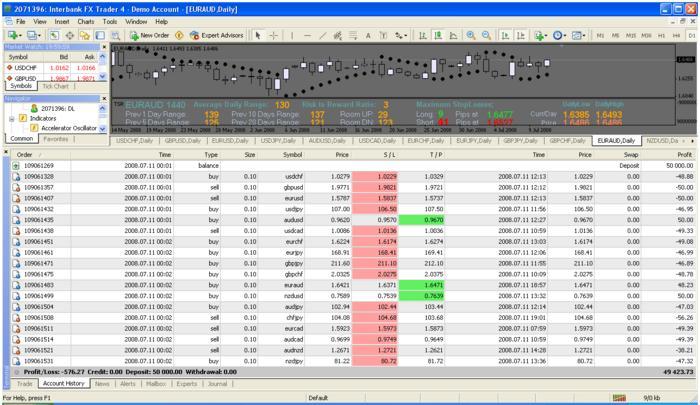700x405 pixels.
Task: Select the USDCHF row in Market Watch
Action: pyautogui.click(x=51, y=68)
